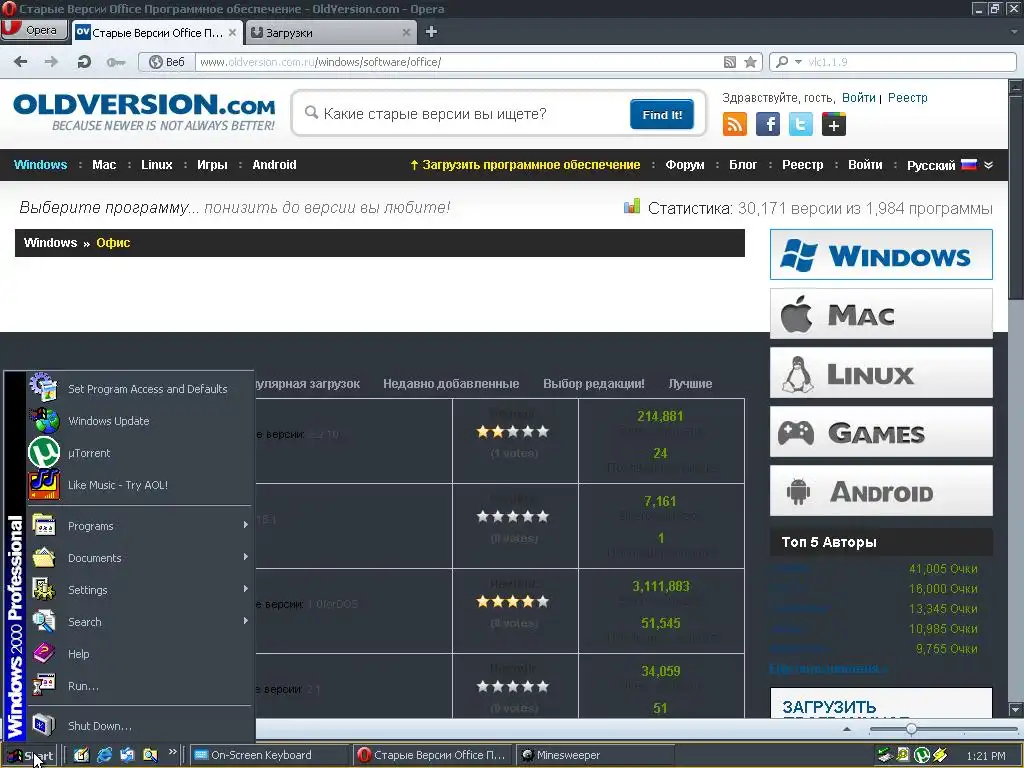Open the Linux category banner
This screenshot has height=768, width=1024.
pos(881,373)
